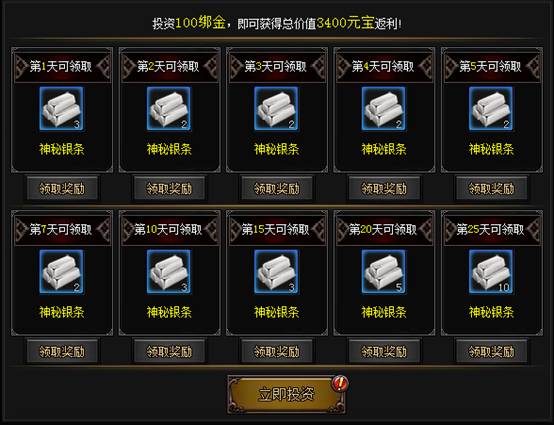Select the silver bar icon under 第2天可领取
Viewport: 554px width, 425px height.
point(169,108)
